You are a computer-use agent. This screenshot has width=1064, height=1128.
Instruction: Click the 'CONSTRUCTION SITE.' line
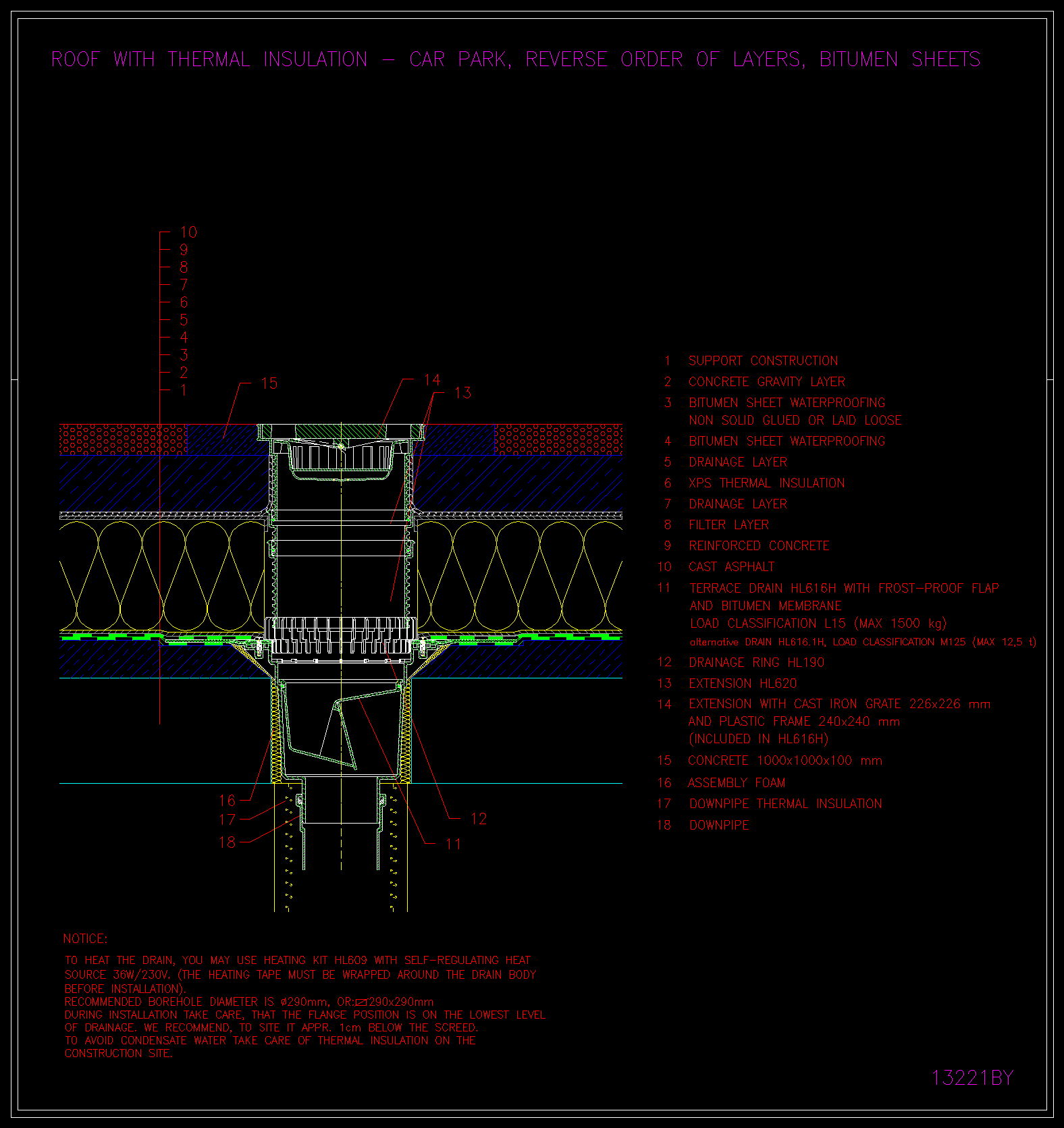pyautogui.click(x=119, y=1053)
